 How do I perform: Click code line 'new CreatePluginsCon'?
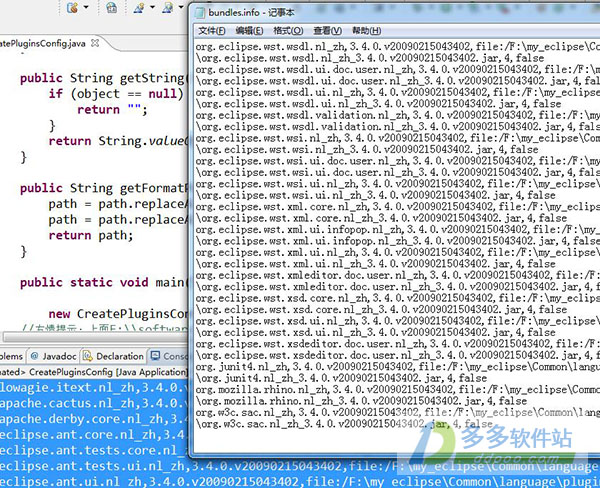[118, 313]
